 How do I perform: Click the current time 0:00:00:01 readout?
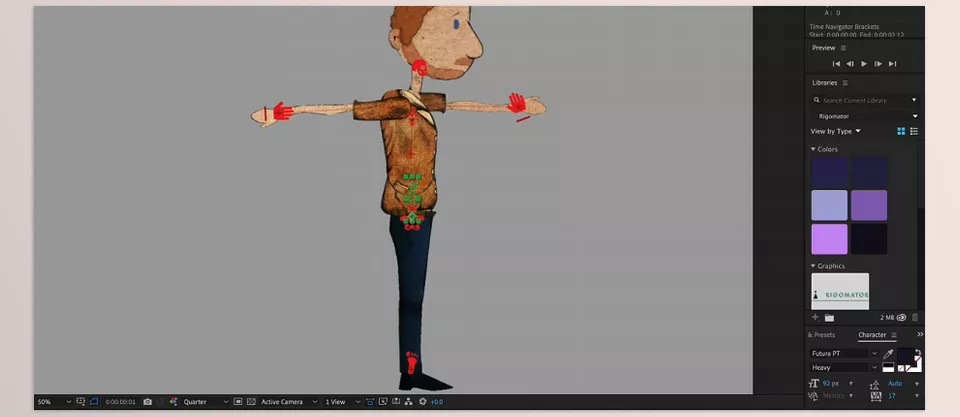coord(120,402)
